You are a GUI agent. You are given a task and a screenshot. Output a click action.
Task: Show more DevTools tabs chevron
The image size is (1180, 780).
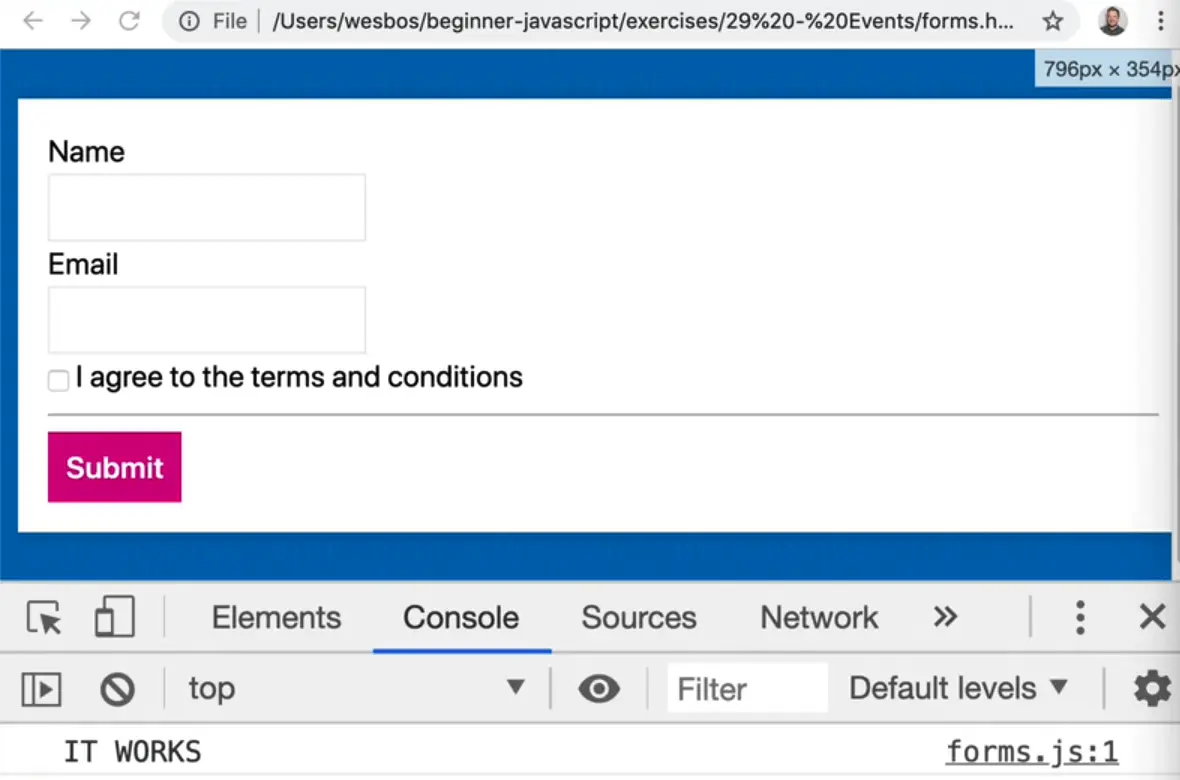pos(945,617)
